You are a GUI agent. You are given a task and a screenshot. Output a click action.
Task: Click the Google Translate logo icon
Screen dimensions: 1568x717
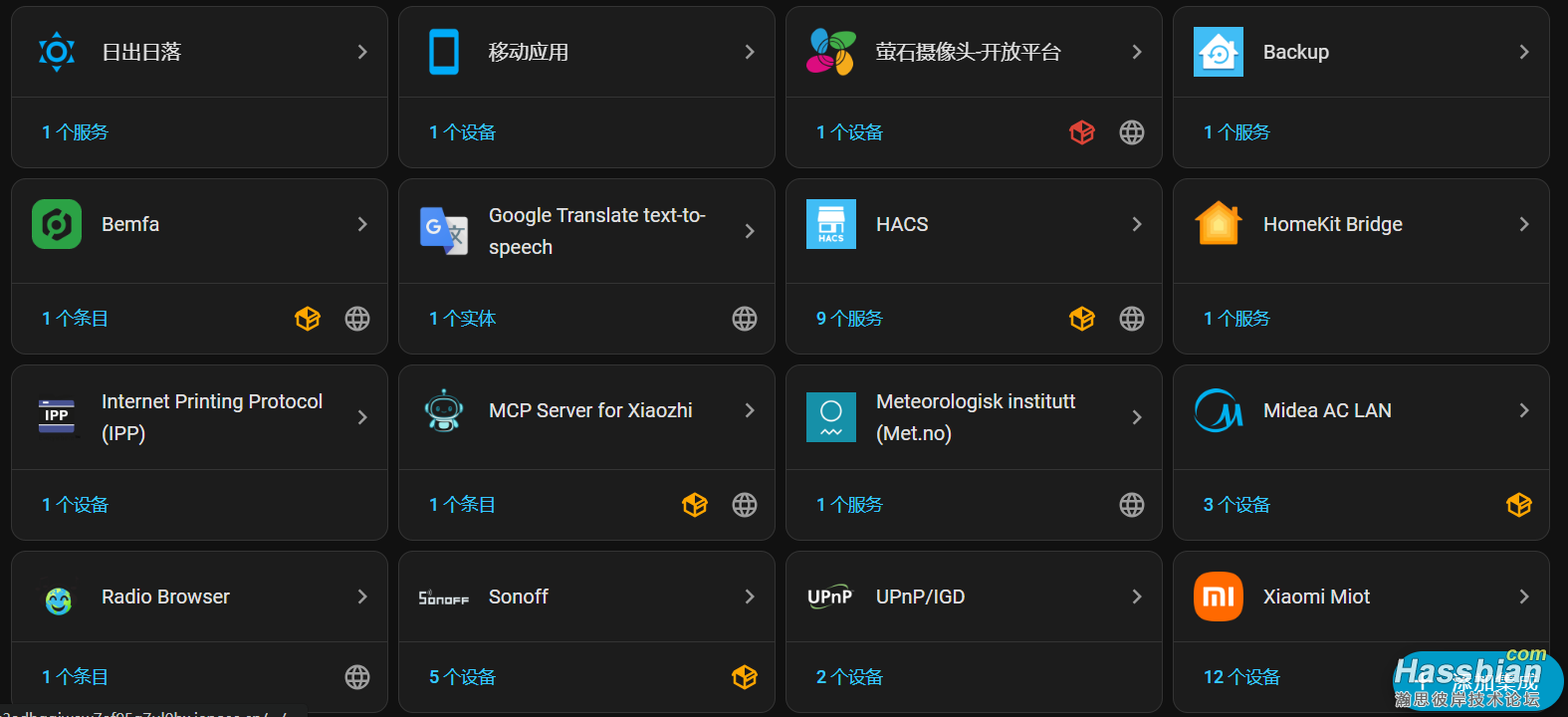click(444, 231)
